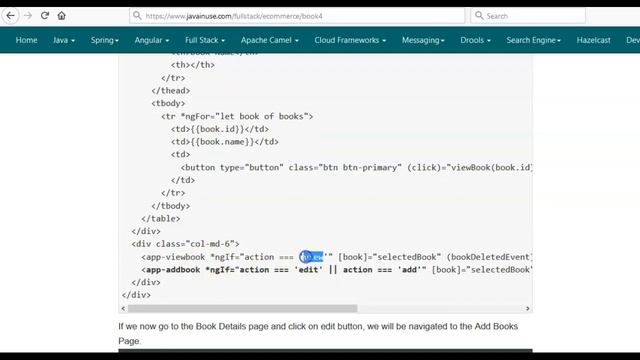Click magnifier icon in address bar
640x360 pixels.
click(x=137, y=16)
